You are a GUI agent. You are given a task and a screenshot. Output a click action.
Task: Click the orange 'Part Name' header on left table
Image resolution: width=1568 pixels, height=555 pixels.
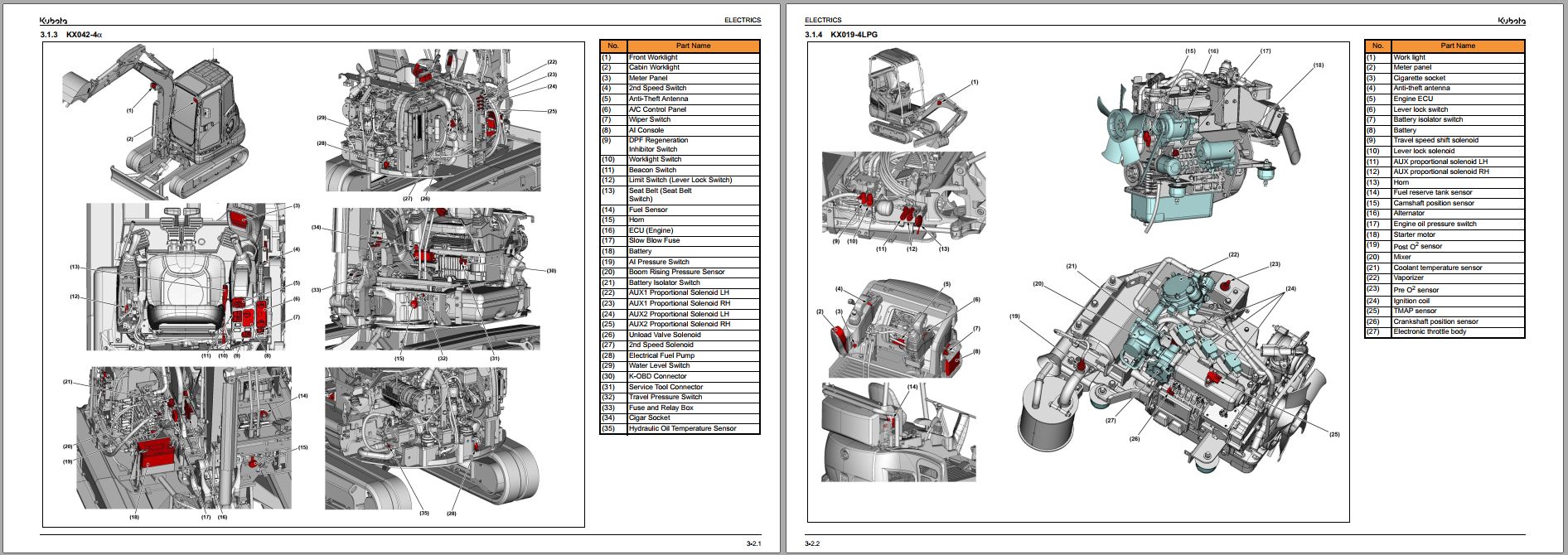694,46
